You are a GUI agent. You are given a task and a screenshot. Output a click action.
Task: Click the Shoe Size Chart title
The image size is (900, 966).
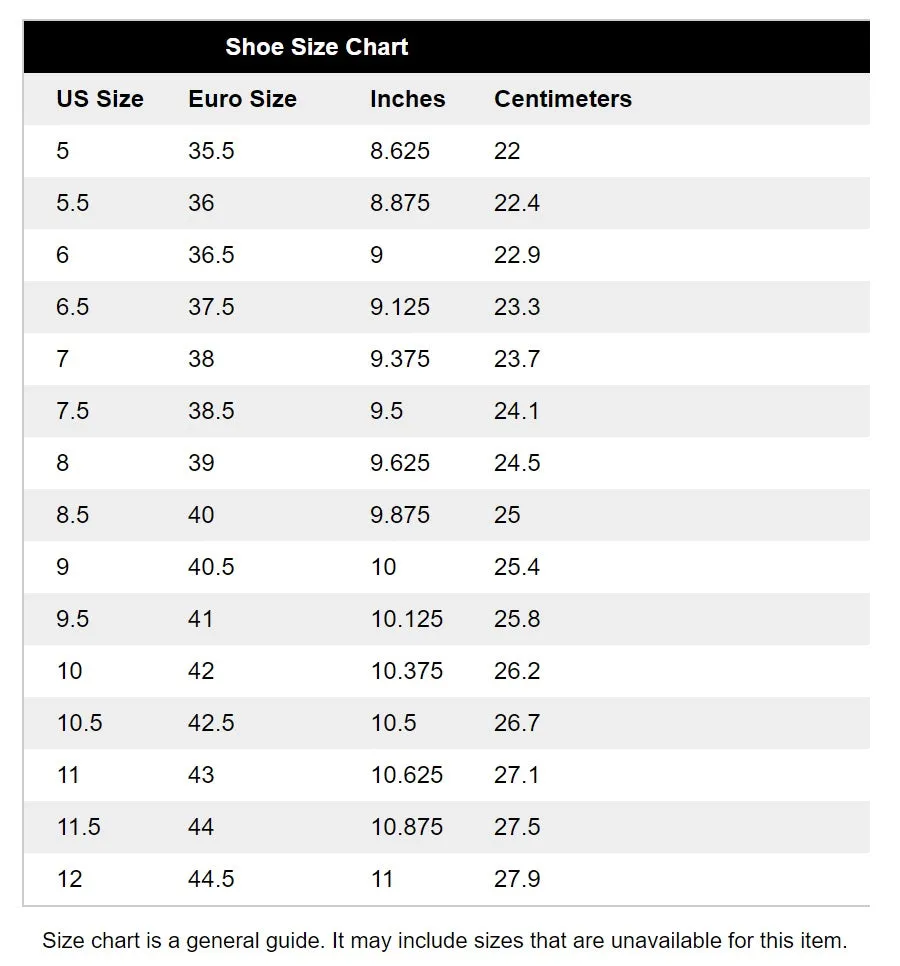pos(316,47)
